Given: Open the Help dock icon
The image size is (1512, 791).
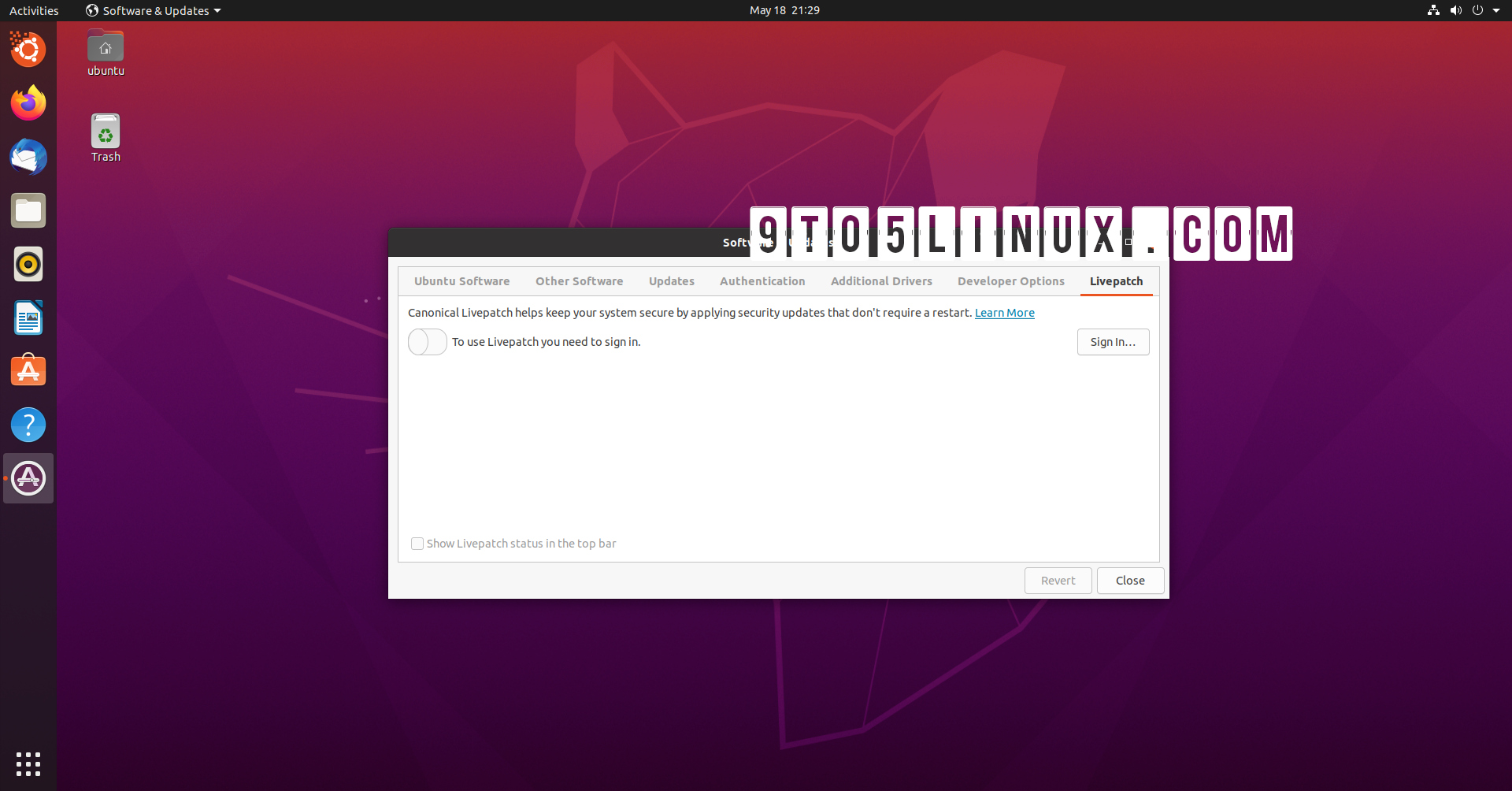Looking at the screenshot, I should [x=28, y=425].
